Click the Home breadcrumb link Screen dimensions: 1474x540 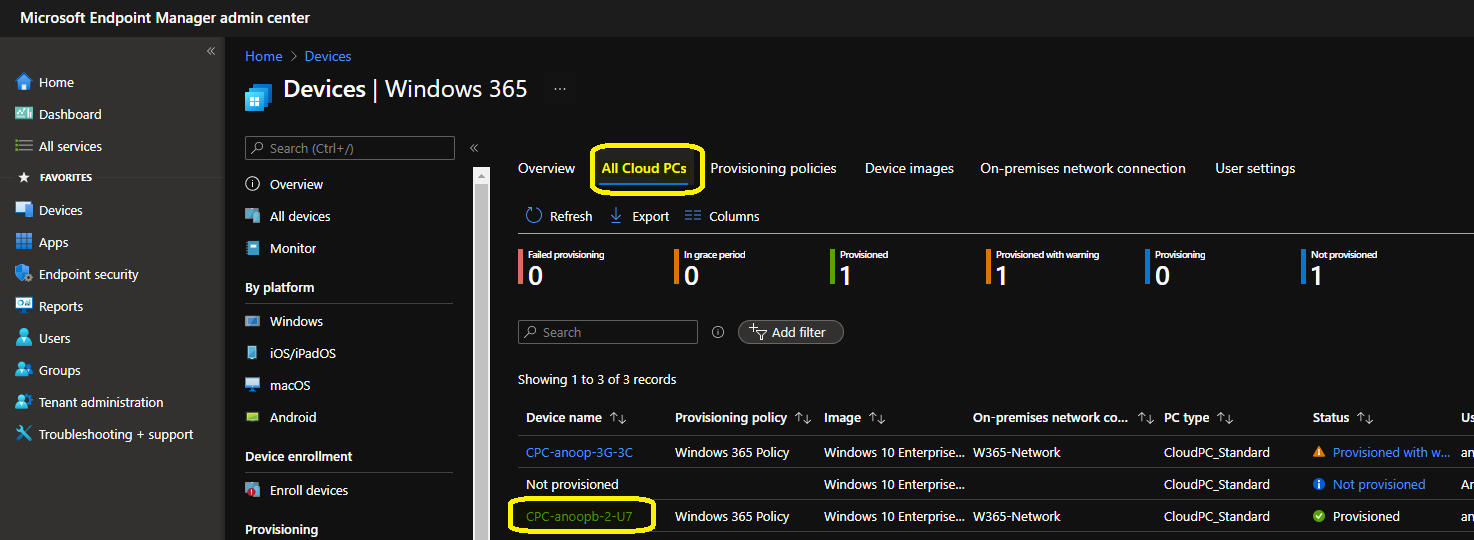pyautogui.click(x=264, y=56)
